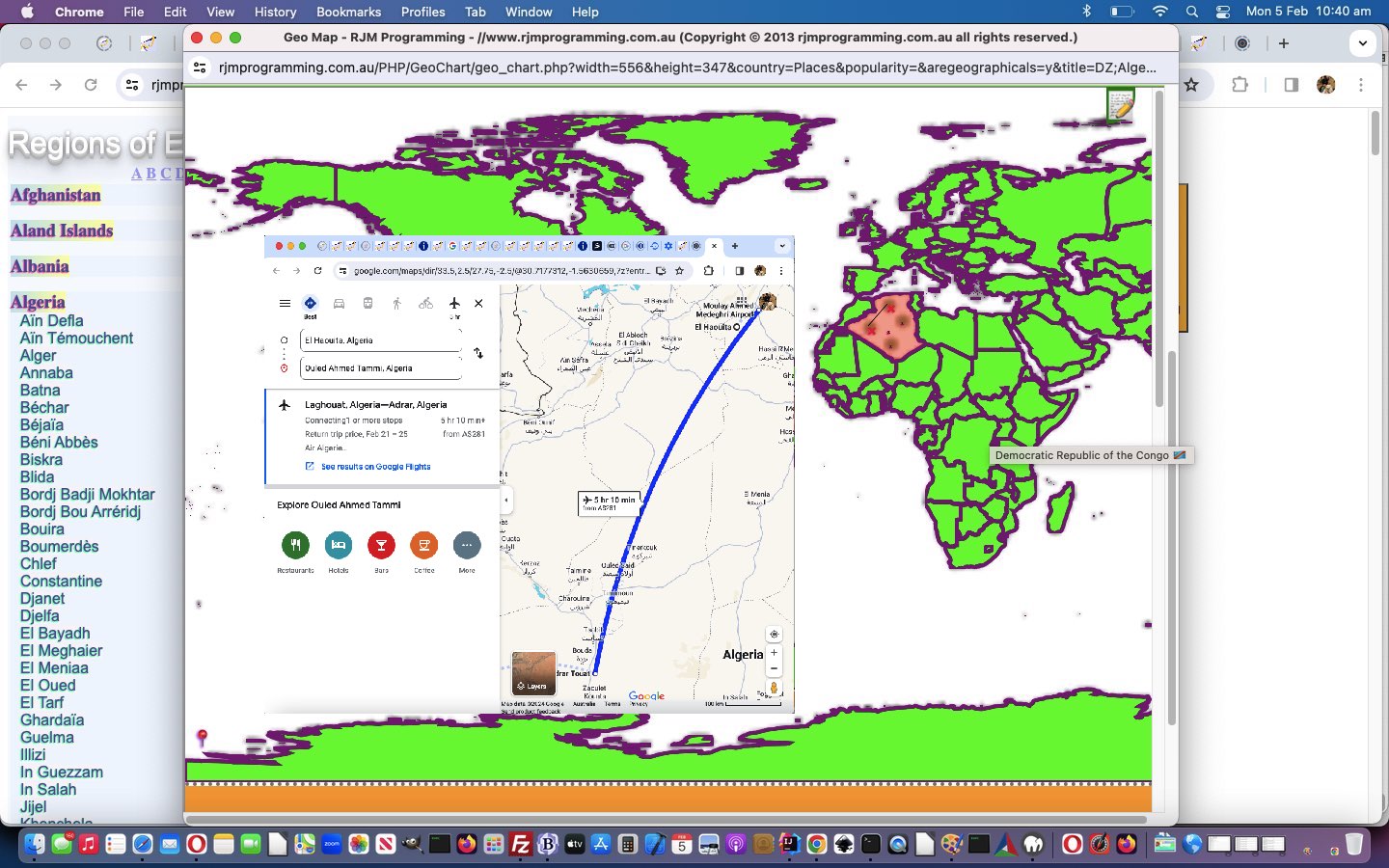Open the Chrome profile avatar
Viewport: 1389px width, 868px height.
point(1326,85)
